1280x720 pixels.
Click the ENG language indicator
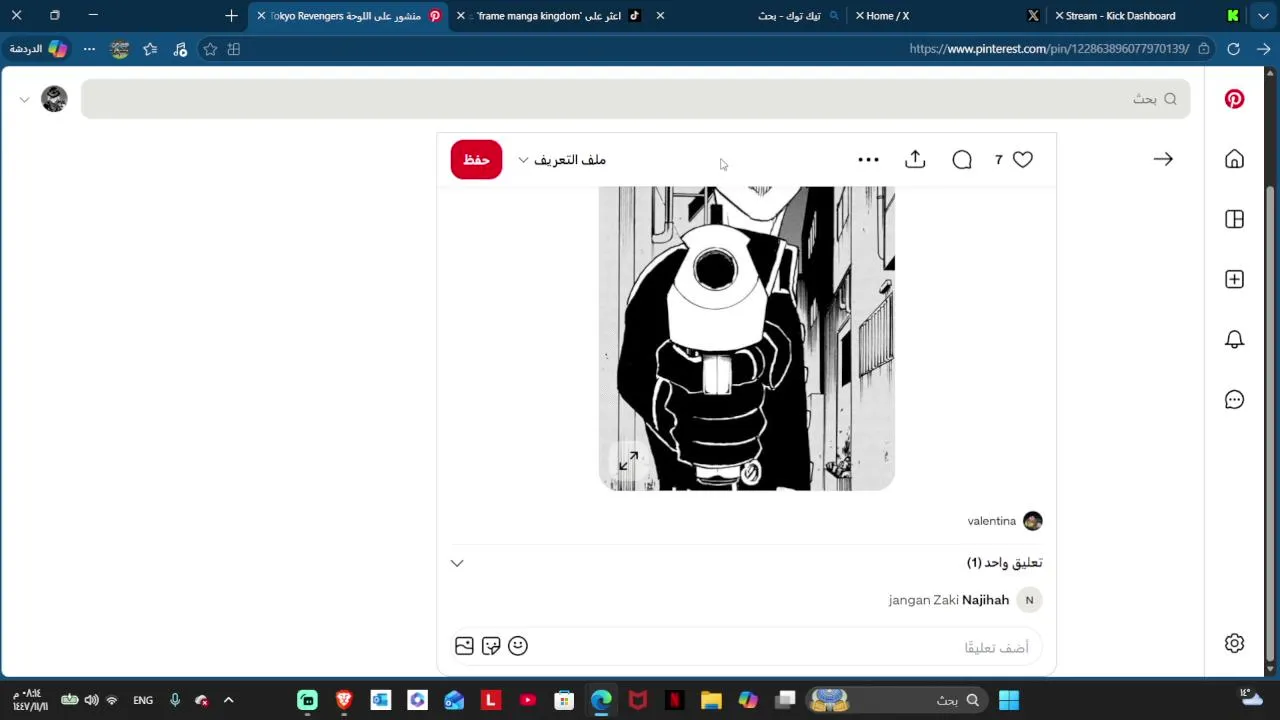[x=143, y=700]
